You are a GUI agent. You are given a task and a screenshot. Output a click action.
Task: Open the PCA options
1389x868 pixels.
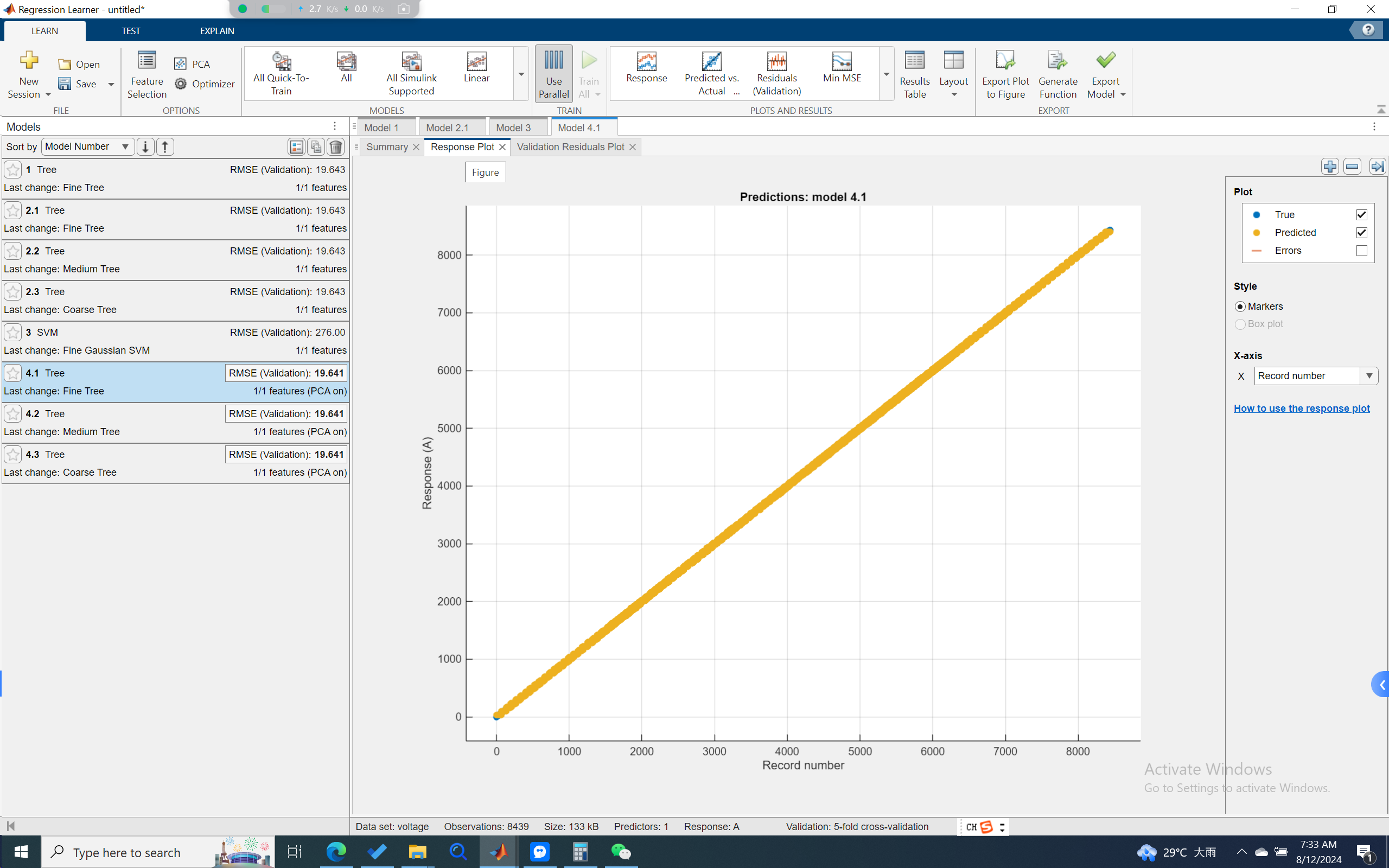coord(192,63)
